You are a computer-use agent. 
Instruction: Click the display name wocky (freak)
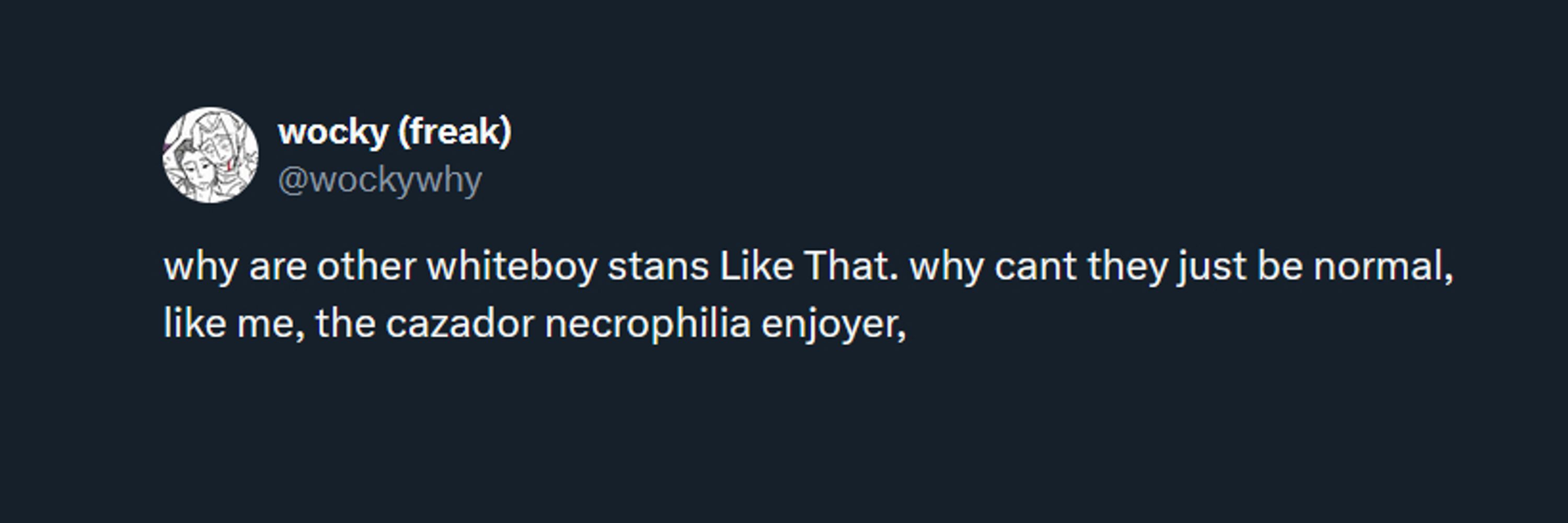[395, 132]
